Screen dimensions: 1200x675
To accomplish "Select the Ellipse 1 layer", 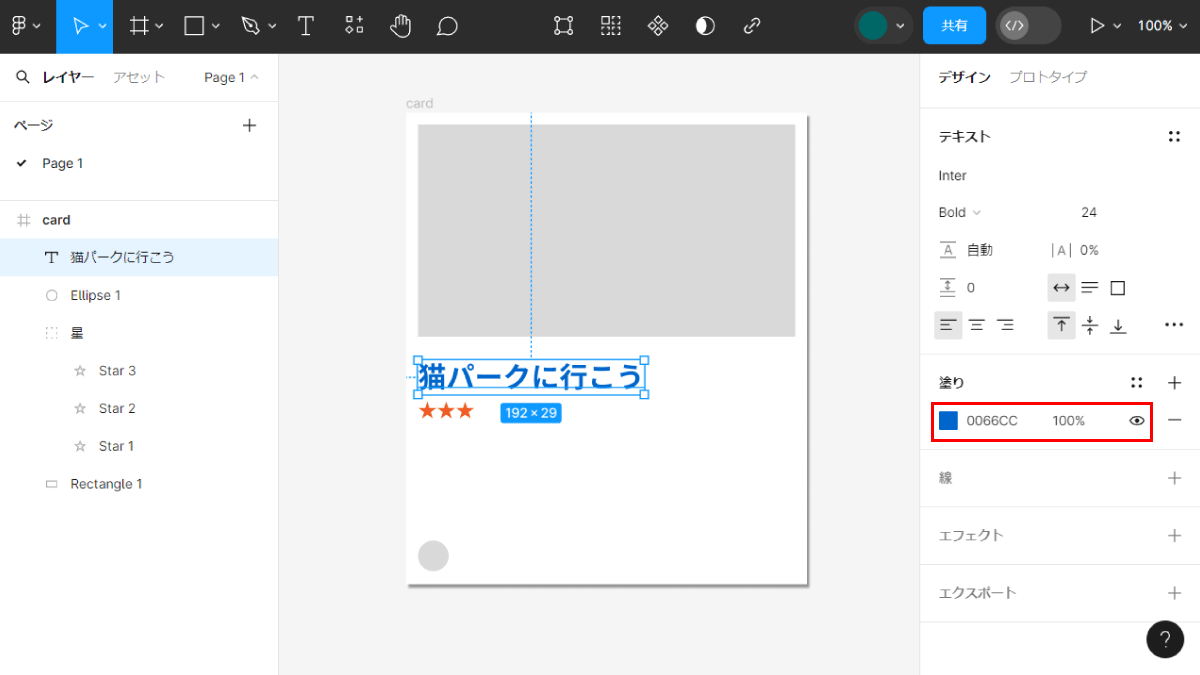I will click(x=139, y=295).
